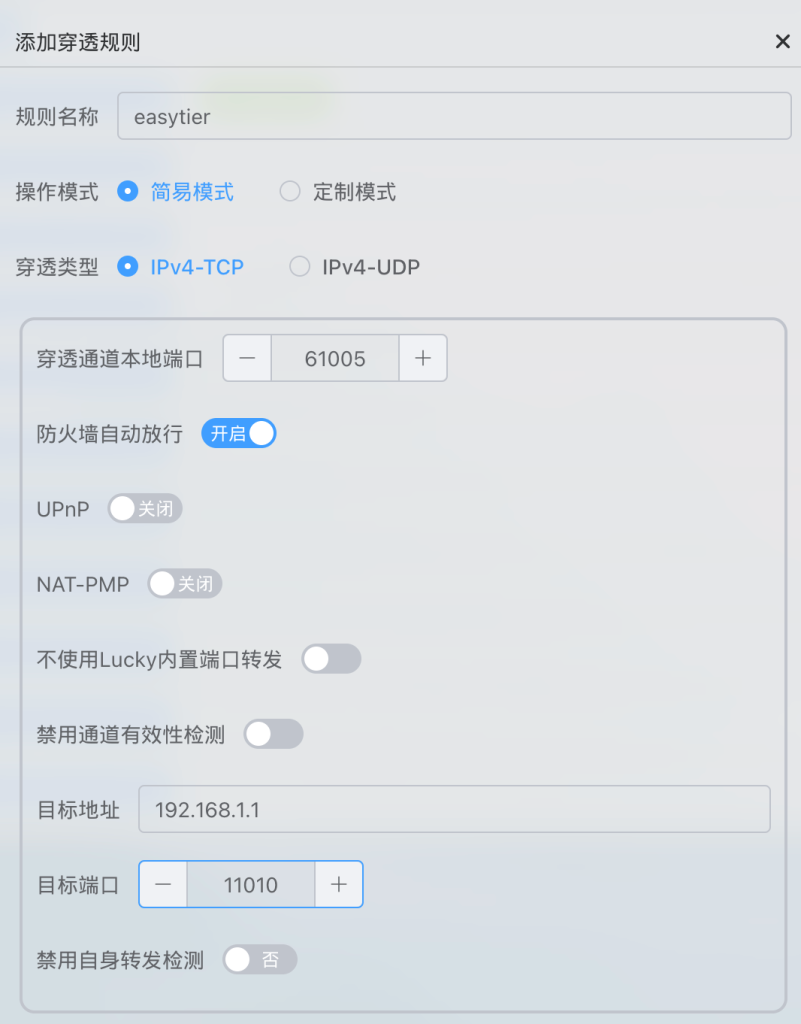This screenshot has width=801, height=1024.
Task: Toggle 禁用自身转发检测 switch
Action: (x=260, y=960)
